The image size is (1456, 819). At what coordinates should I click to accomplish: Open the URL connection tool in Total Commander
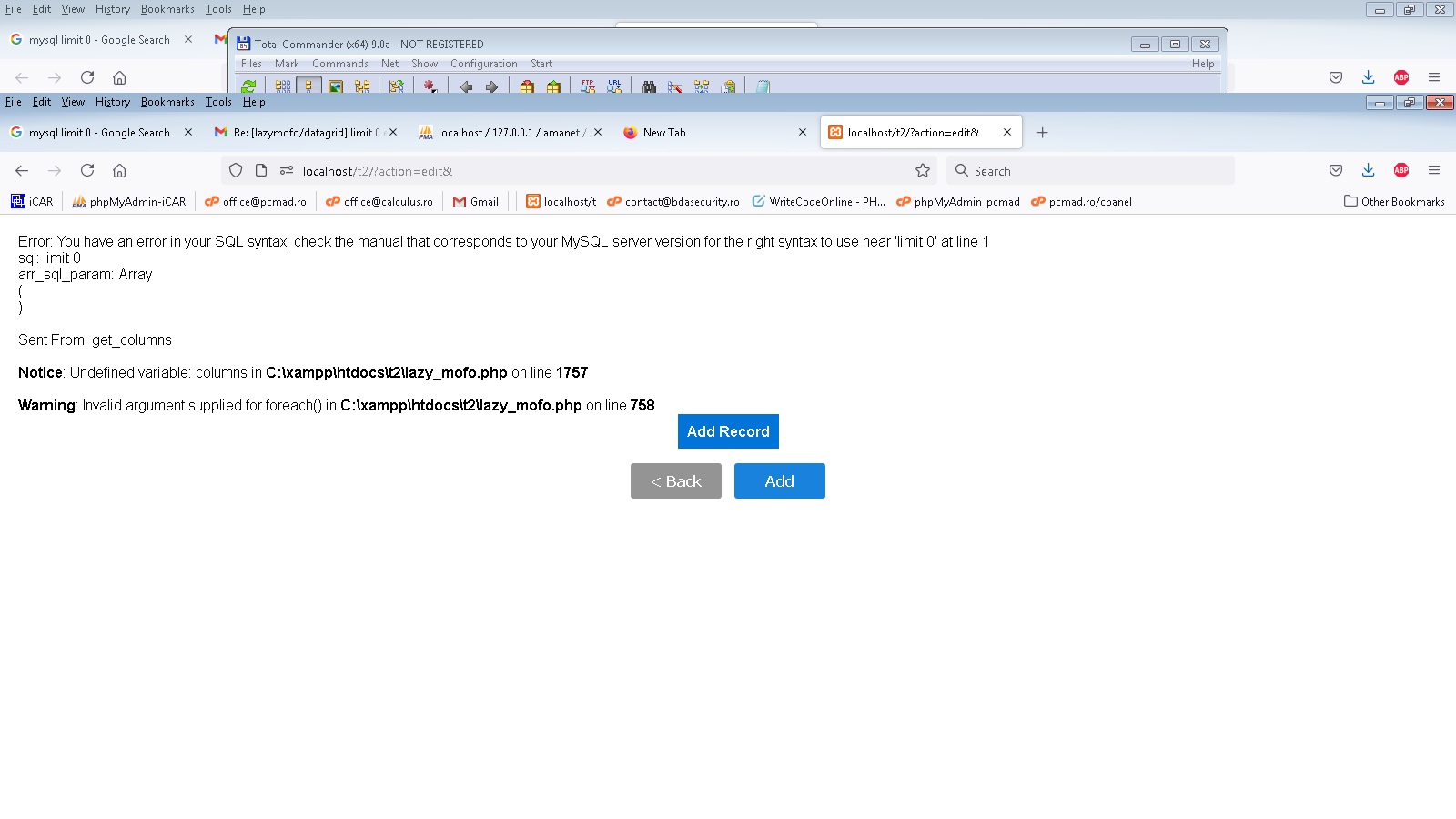[615, 86]
